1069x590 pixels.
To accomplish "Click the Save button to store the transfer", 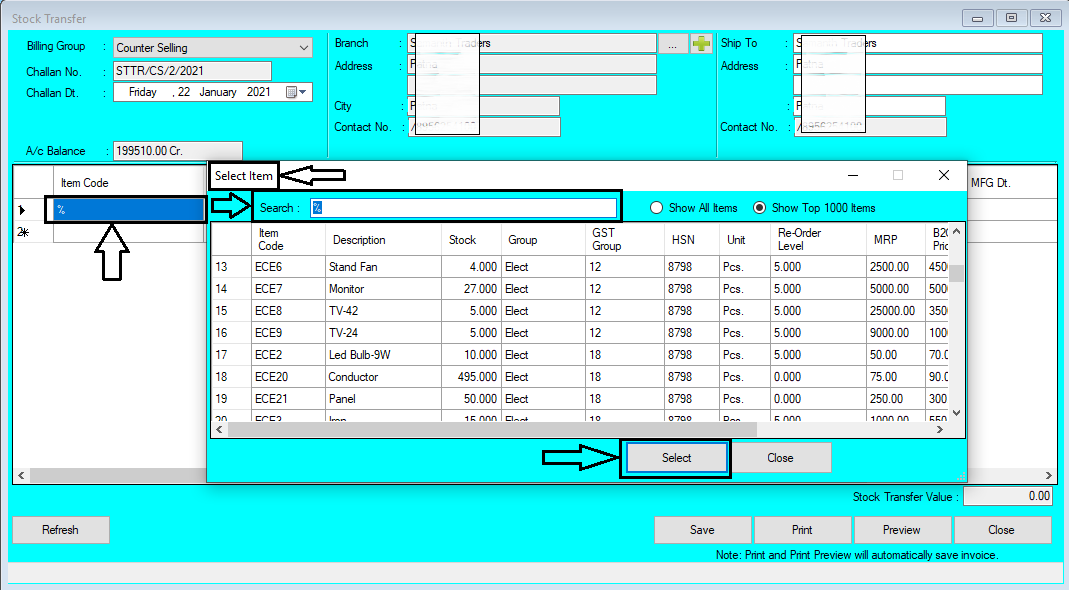I will coord(702,529).
